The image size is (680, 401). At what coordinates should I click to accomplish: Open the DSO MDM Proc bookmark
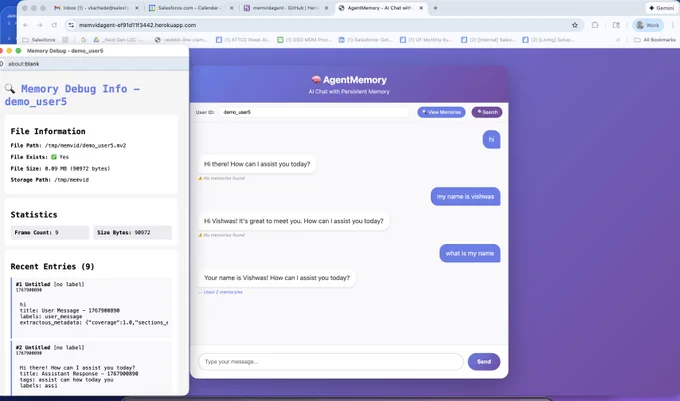coord(304,40)
